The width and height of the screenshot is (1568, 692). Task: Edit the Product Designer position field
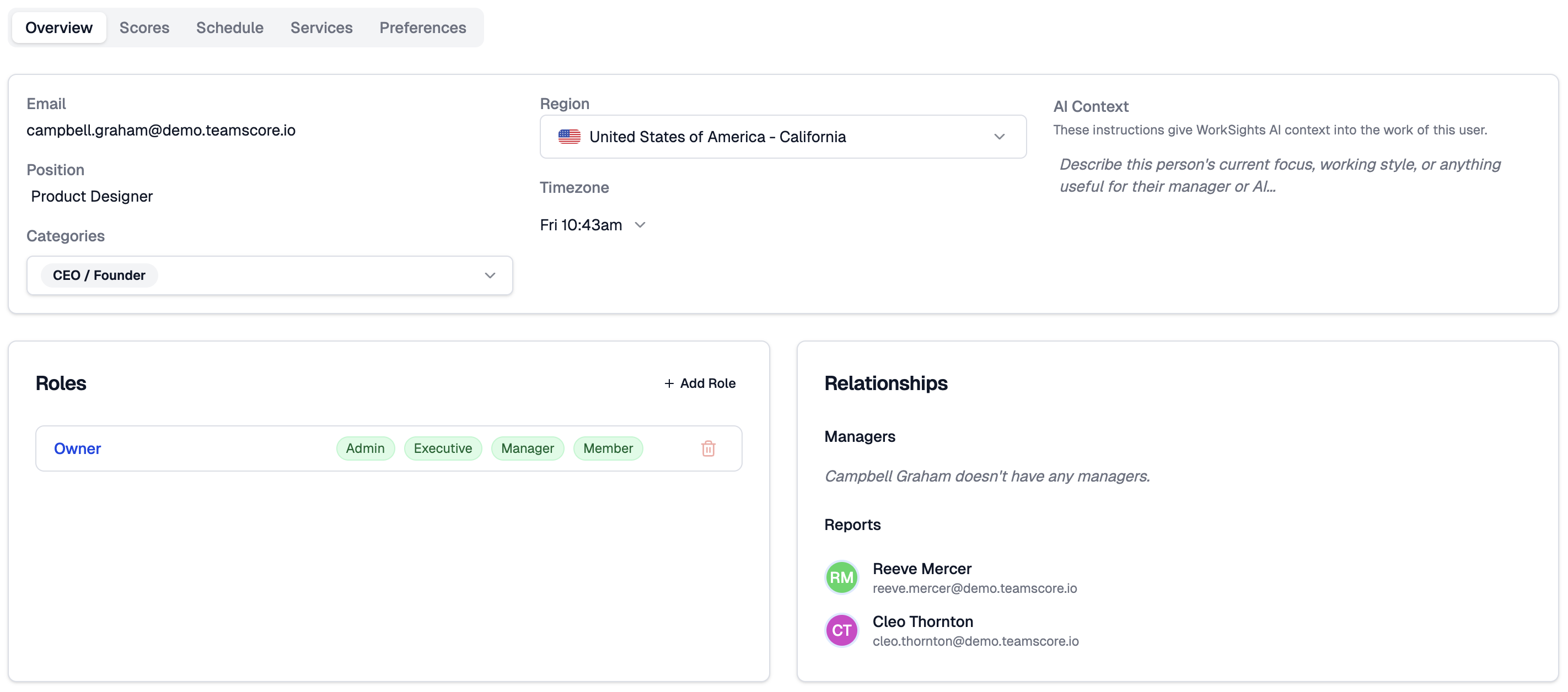[92, 196]
